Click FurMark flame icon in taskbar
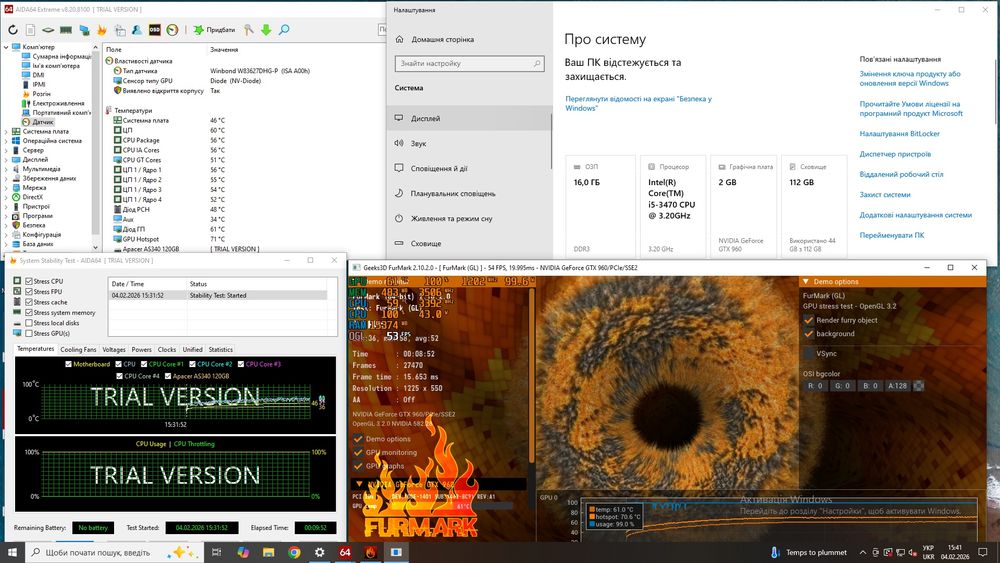 (371, 552)
